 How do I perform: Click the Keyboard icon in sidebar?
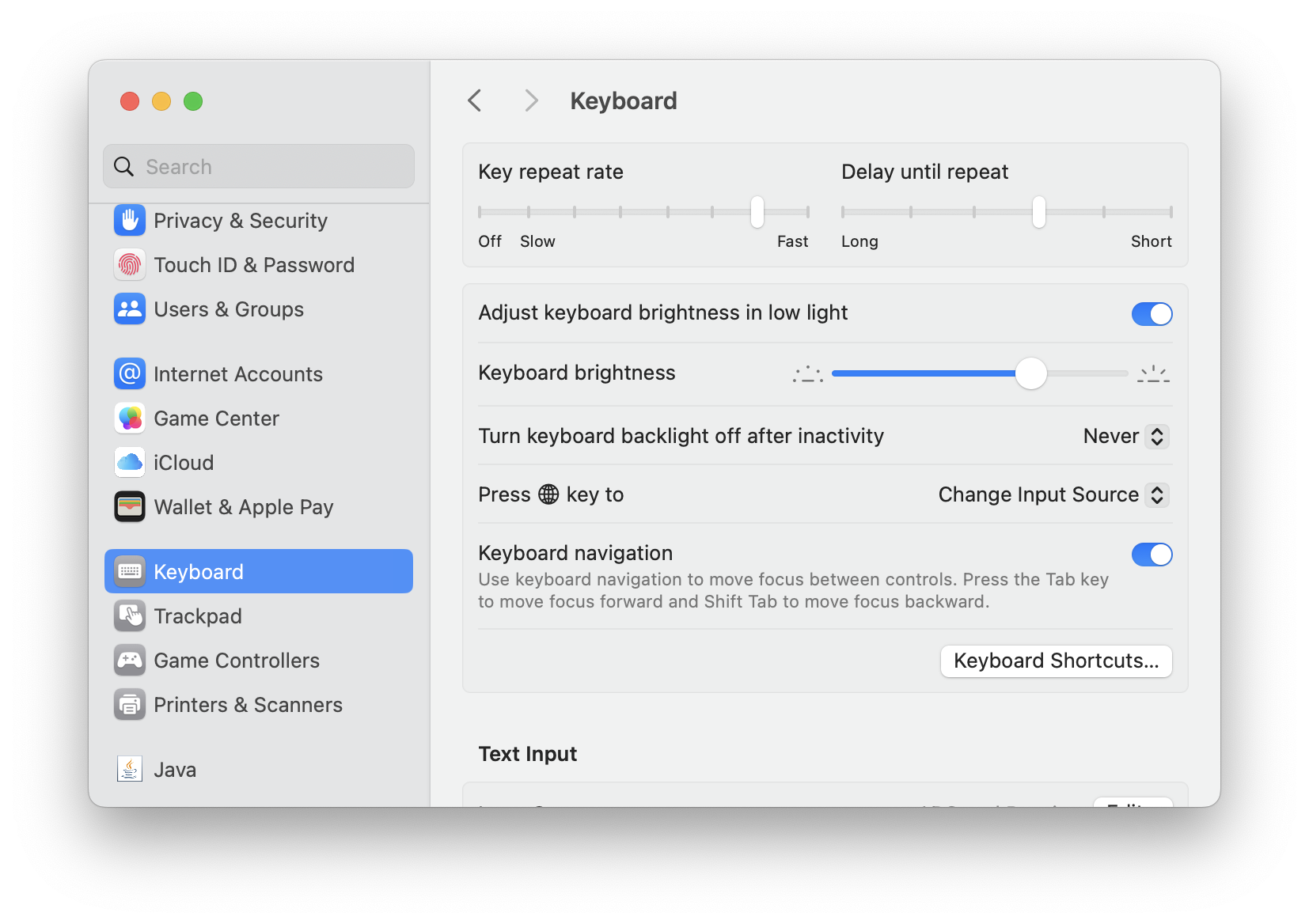tap(130, 571)
